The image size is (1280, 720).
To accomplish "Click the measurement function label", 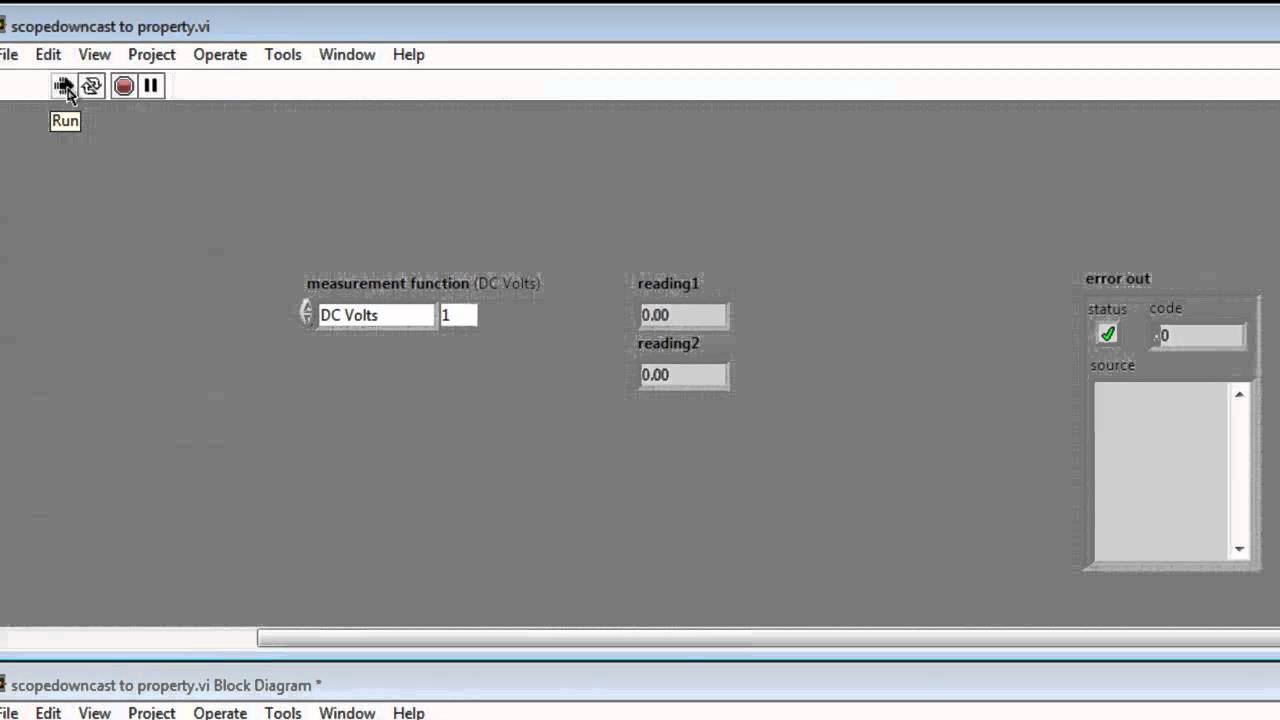I will [x=423, y=283].
